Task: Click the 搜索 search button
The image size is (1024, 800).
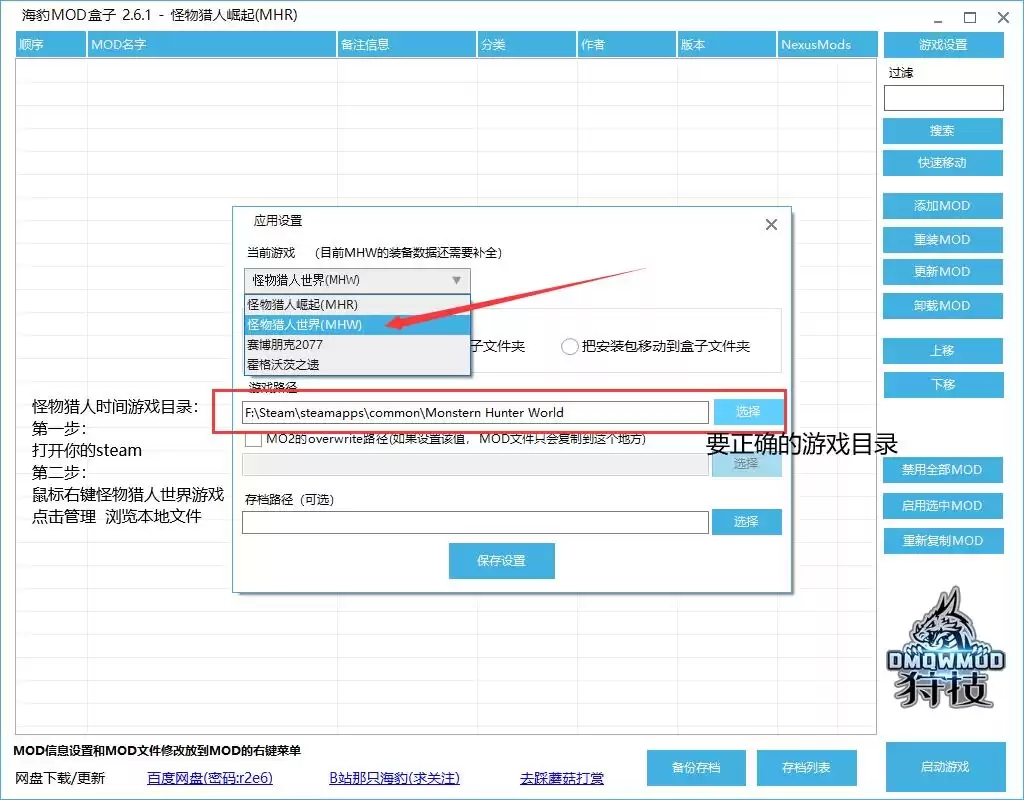Action: click(942, 131)
